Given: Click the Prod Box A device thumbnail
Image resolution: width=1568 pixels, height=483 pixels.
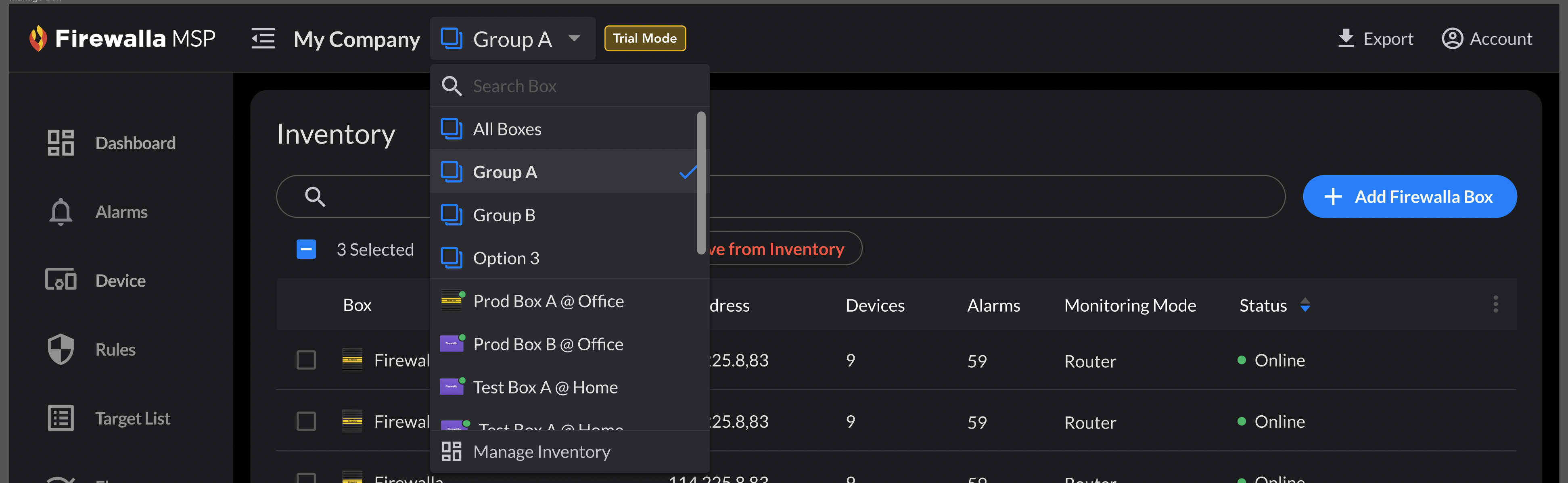Looking at the screenshot, I should [452, 300].
